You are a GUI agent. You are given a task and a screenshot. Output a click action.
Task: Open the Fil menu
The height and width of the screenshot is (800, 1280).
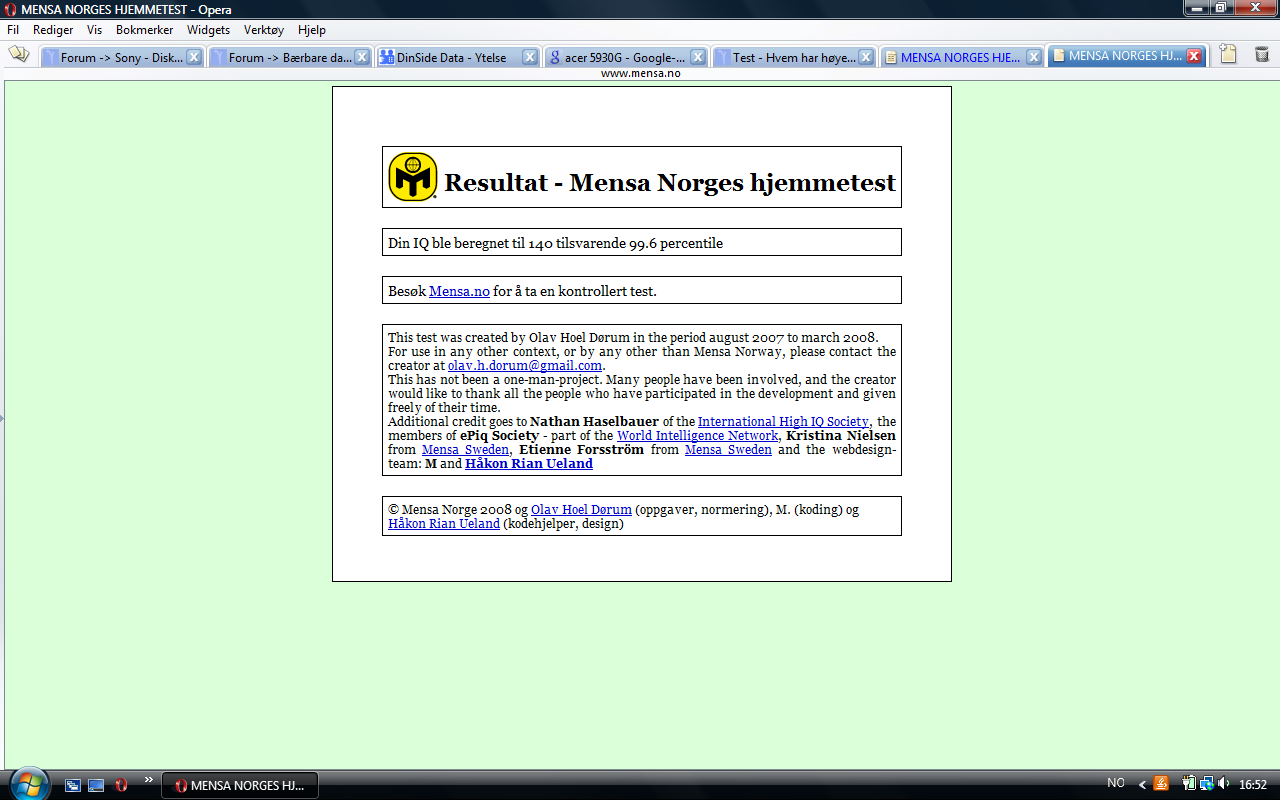[x=13, y=30]
